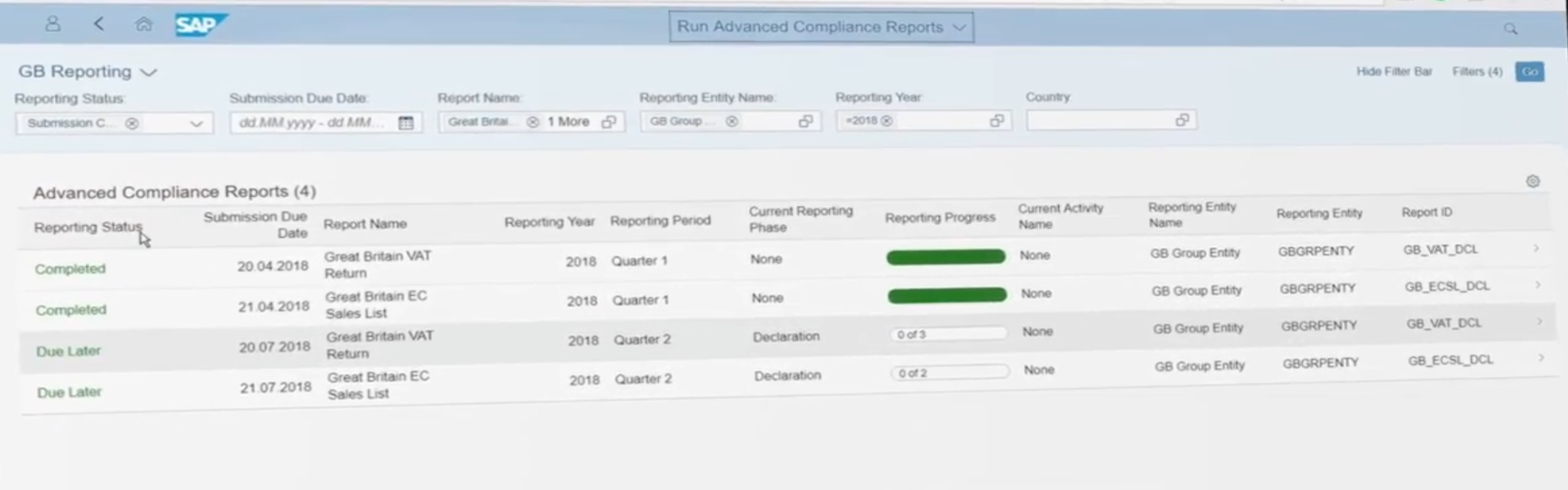The width and height of the screenshot is (1568, 490).
Task: Open details arrow for Quarter 2 GB_VAT_DCL row
Action: point(1539,322)
